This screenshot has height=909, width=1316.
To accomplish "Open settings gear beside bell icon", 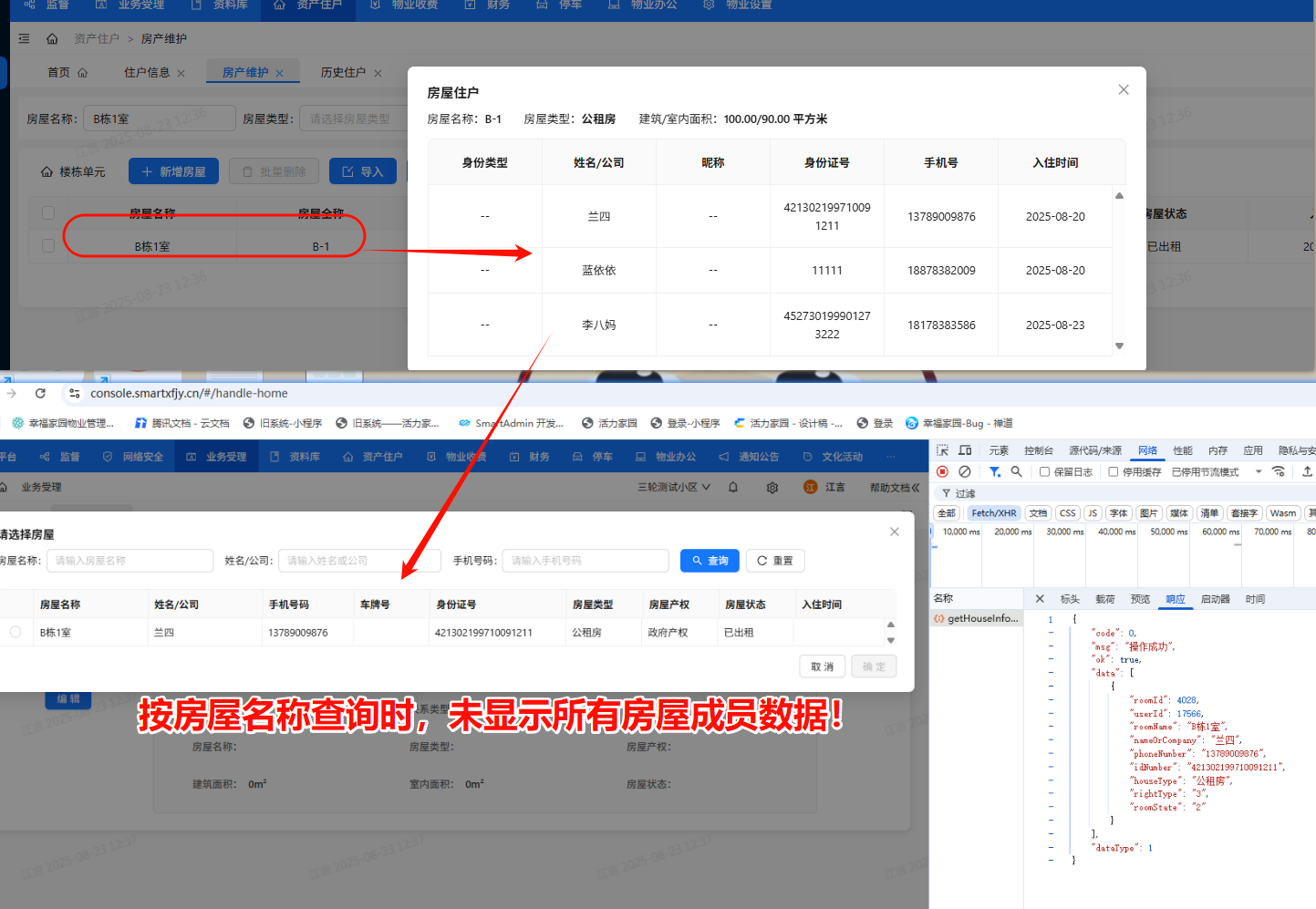I will point(772,488).
